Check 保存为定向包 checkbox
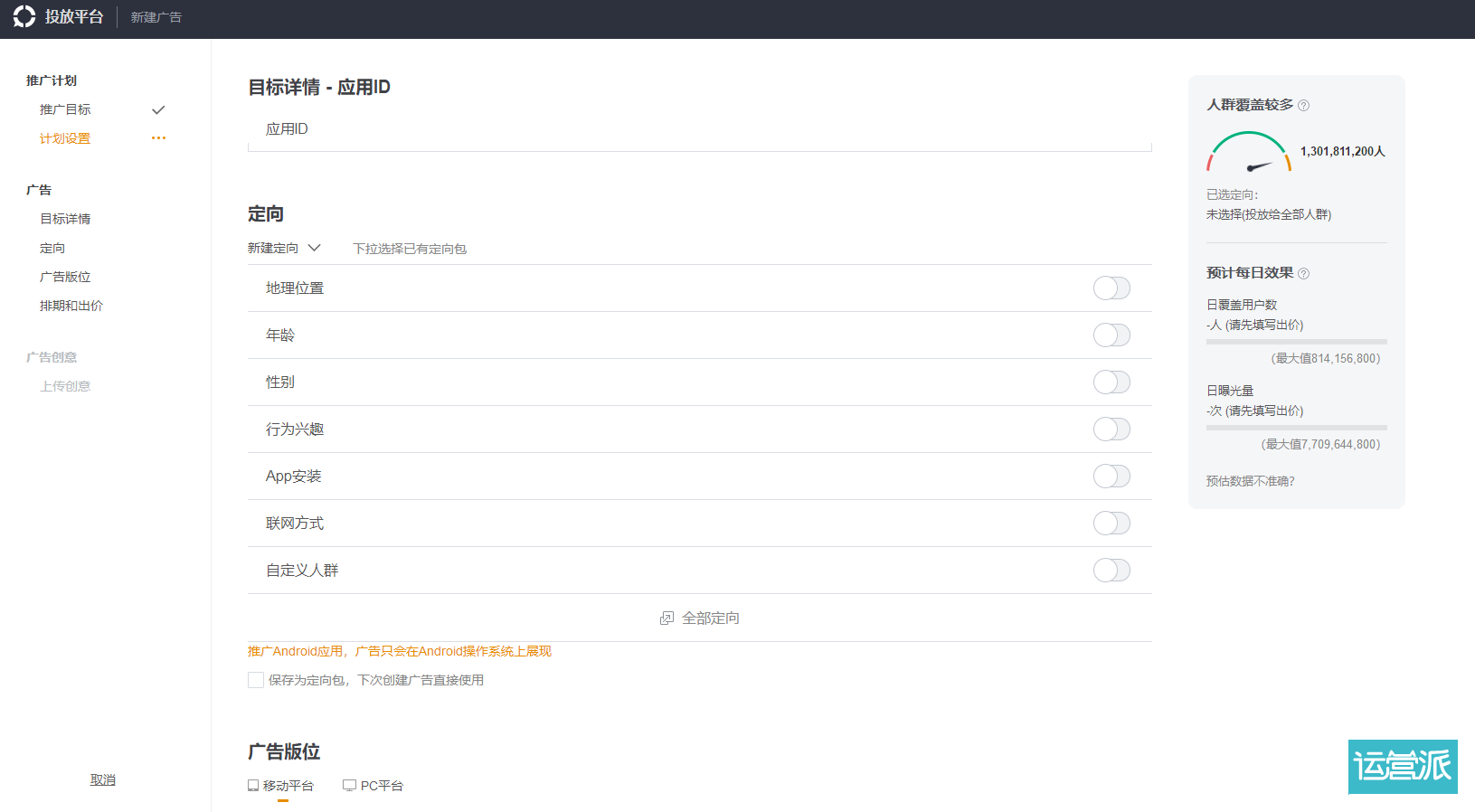 [256, 680]
